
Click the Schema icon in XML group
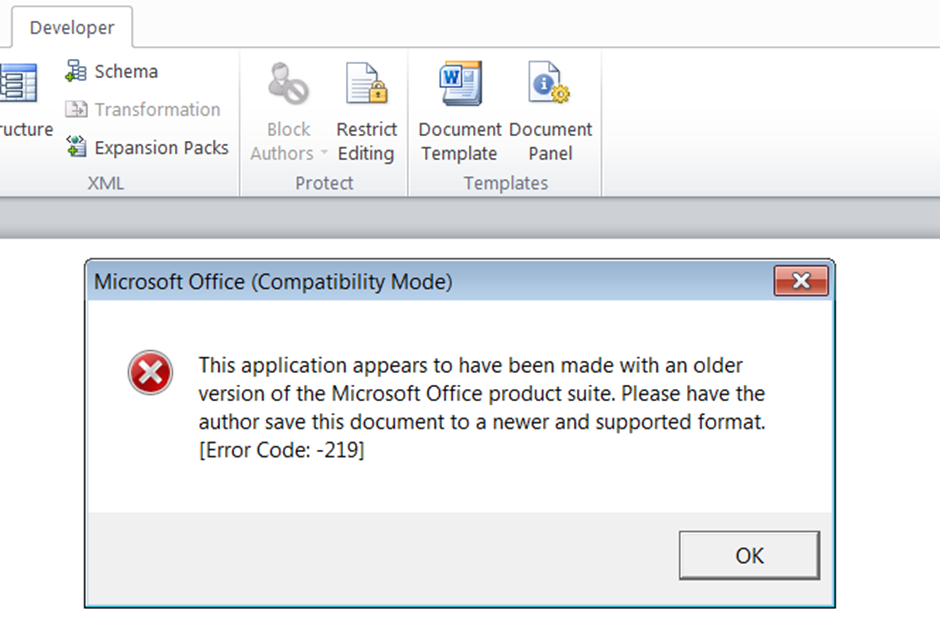tap(76, 71)
